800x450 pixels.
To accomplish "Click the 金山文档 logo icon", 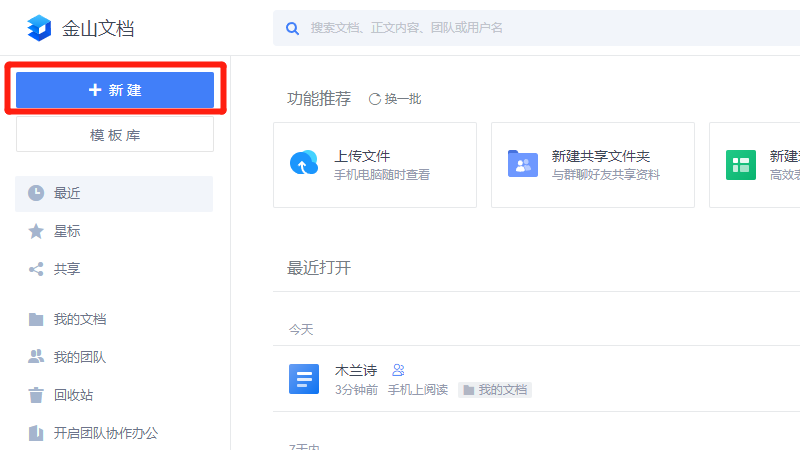I will (38, 27).
